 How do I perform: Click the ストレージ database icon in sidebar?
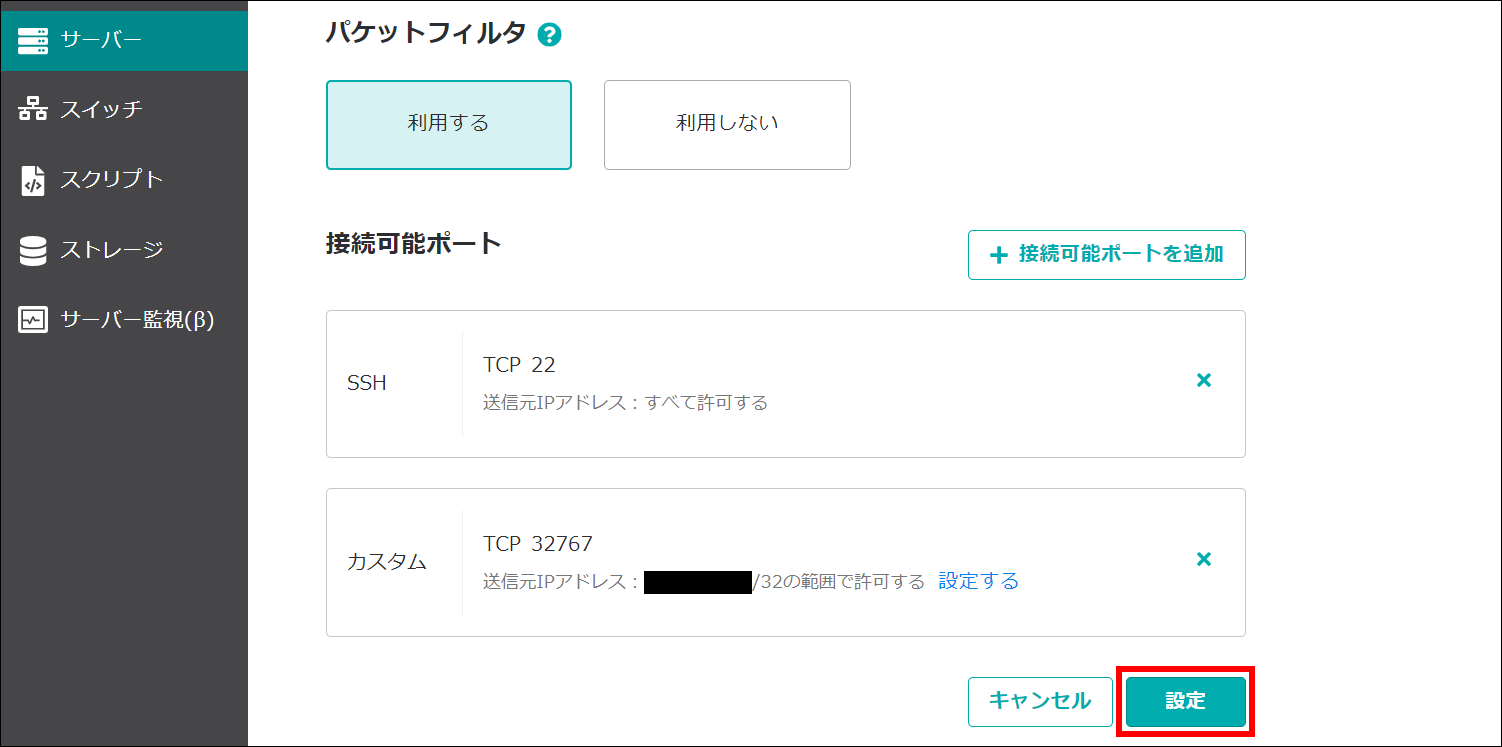[33, 250]
